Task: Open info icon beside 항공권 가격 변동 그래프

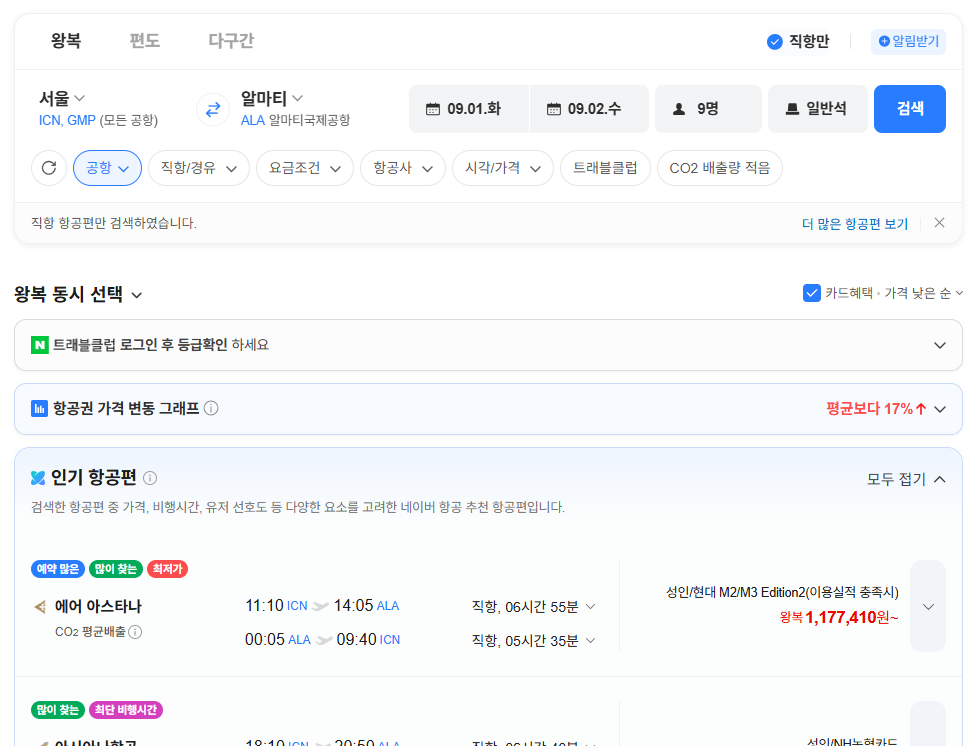Action: [211, 409]
